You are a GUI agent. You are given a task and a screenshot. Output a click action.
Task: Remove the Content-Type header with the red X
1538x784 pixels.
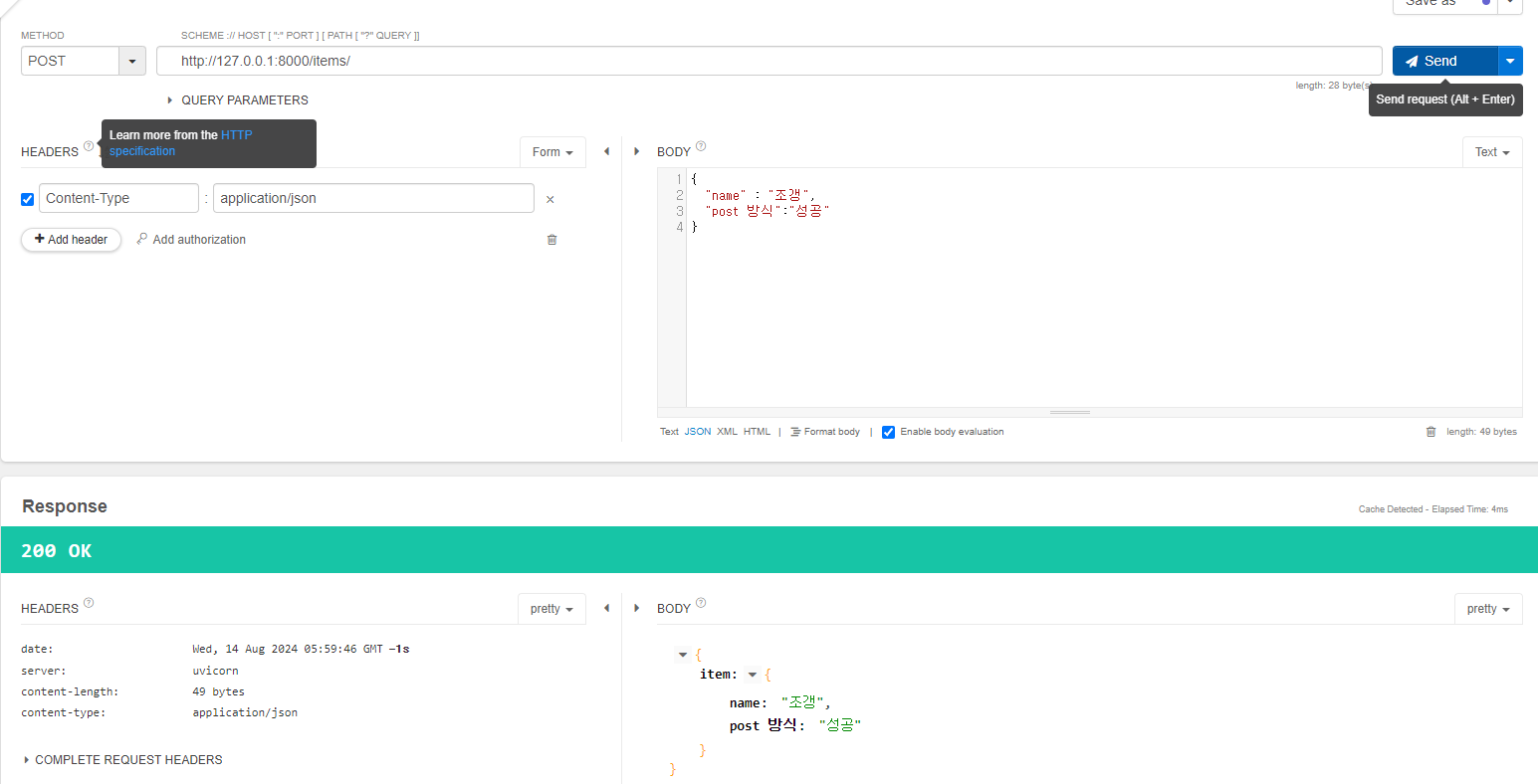550,200
